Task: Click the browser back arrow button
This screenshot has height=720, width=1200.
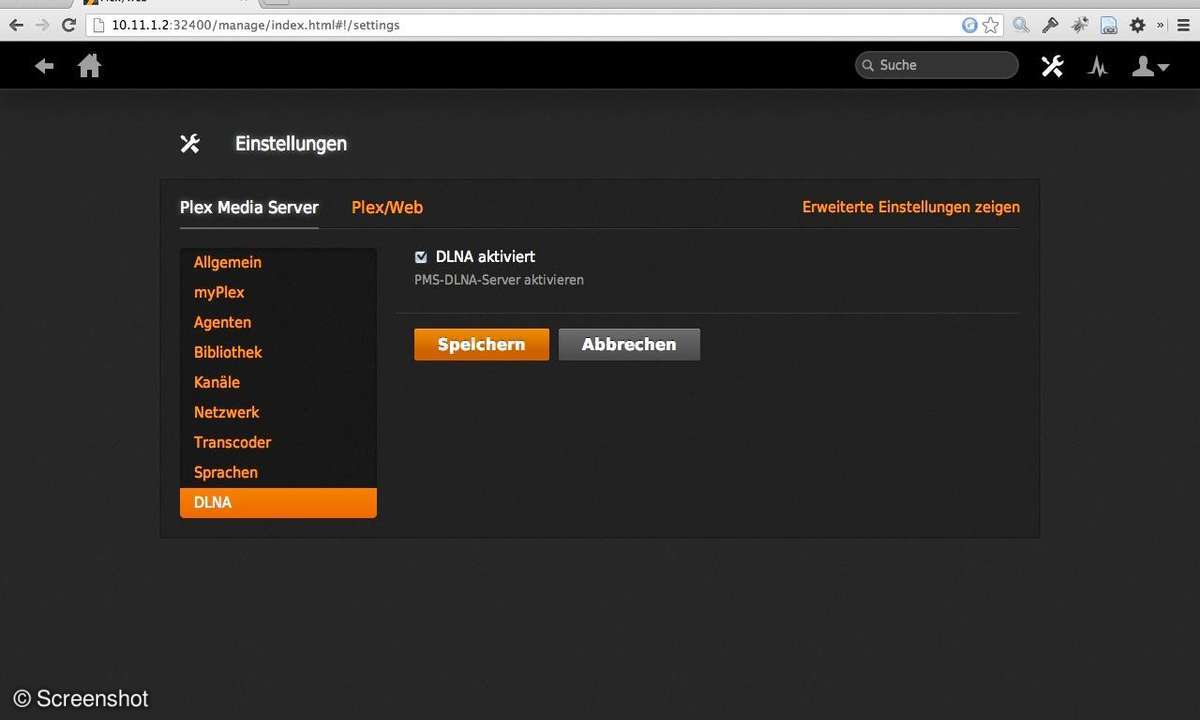Action: point(16,25)
